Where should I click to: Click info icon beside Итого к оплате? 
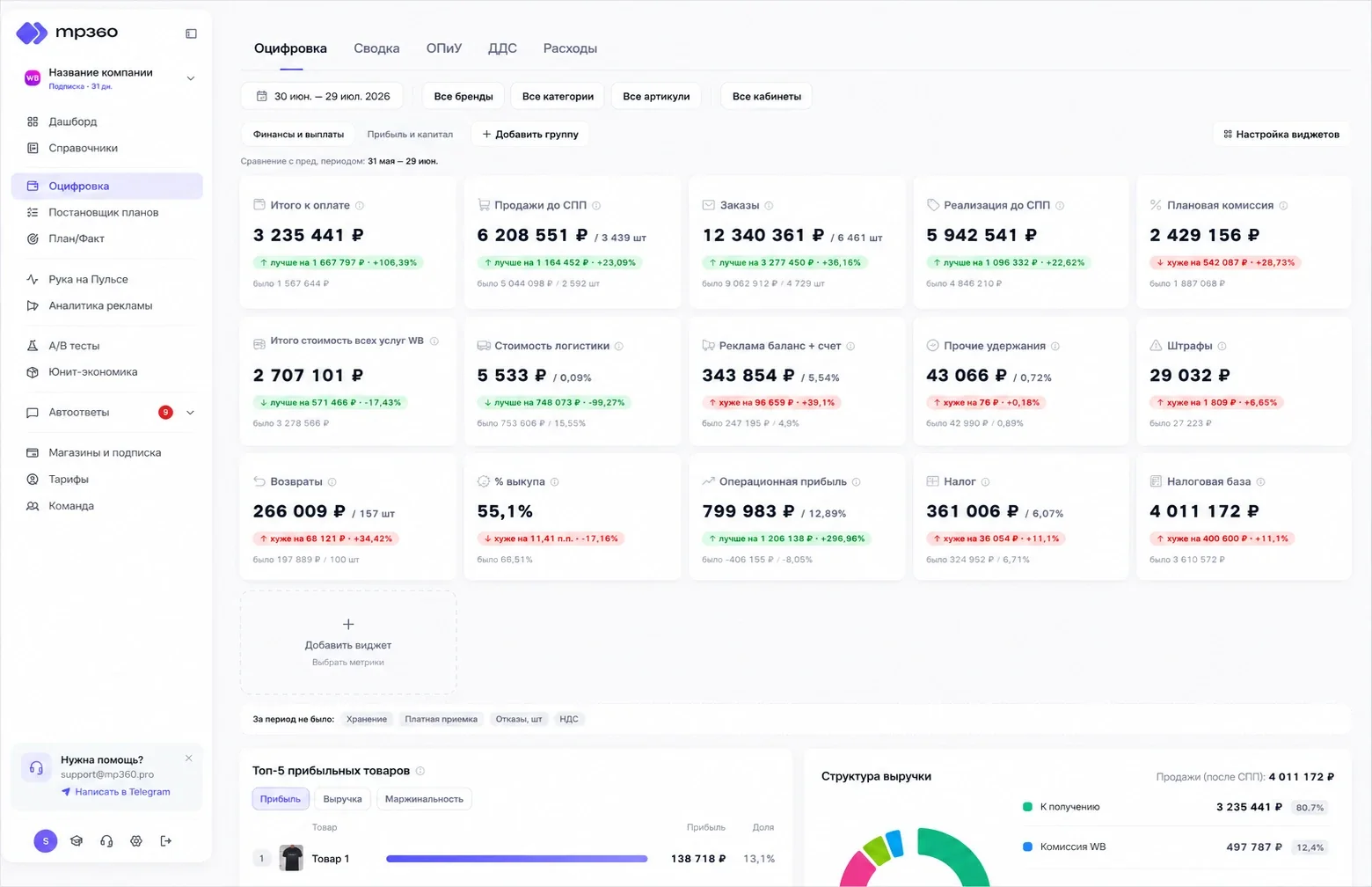pos(360,206)
